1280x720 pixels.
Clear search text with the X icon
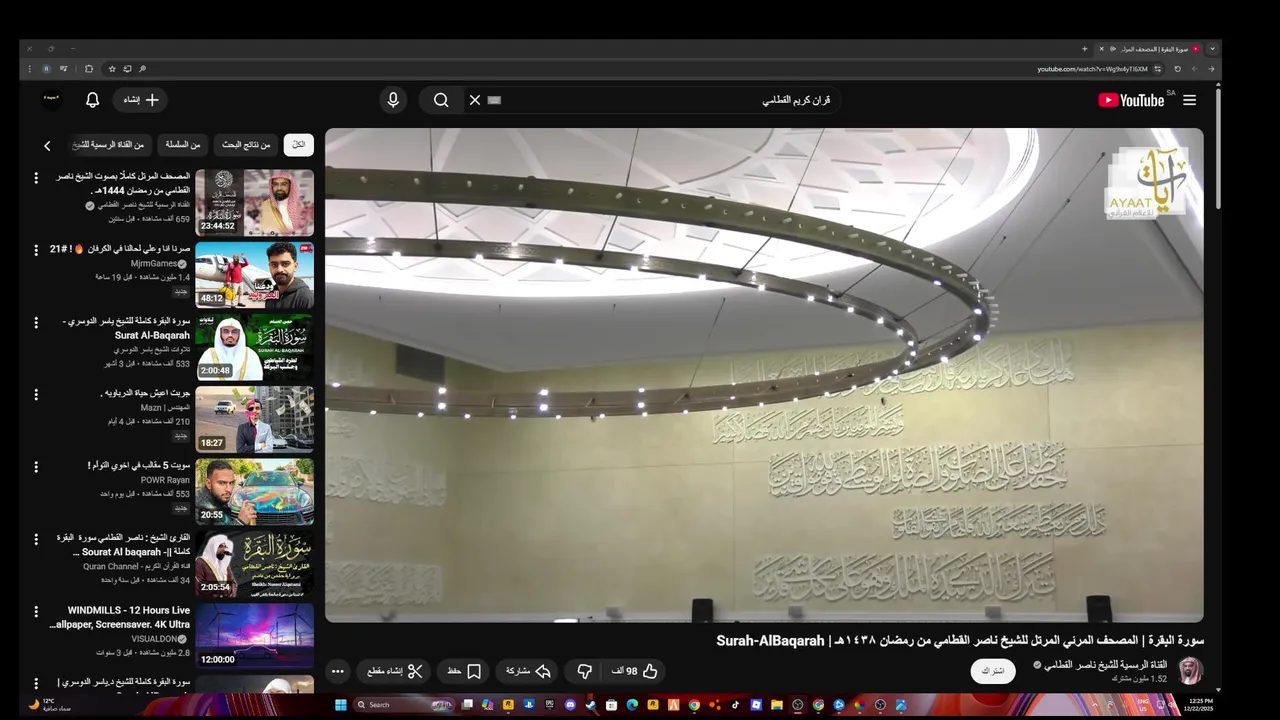pyautogui.click(x=475, y=100)
